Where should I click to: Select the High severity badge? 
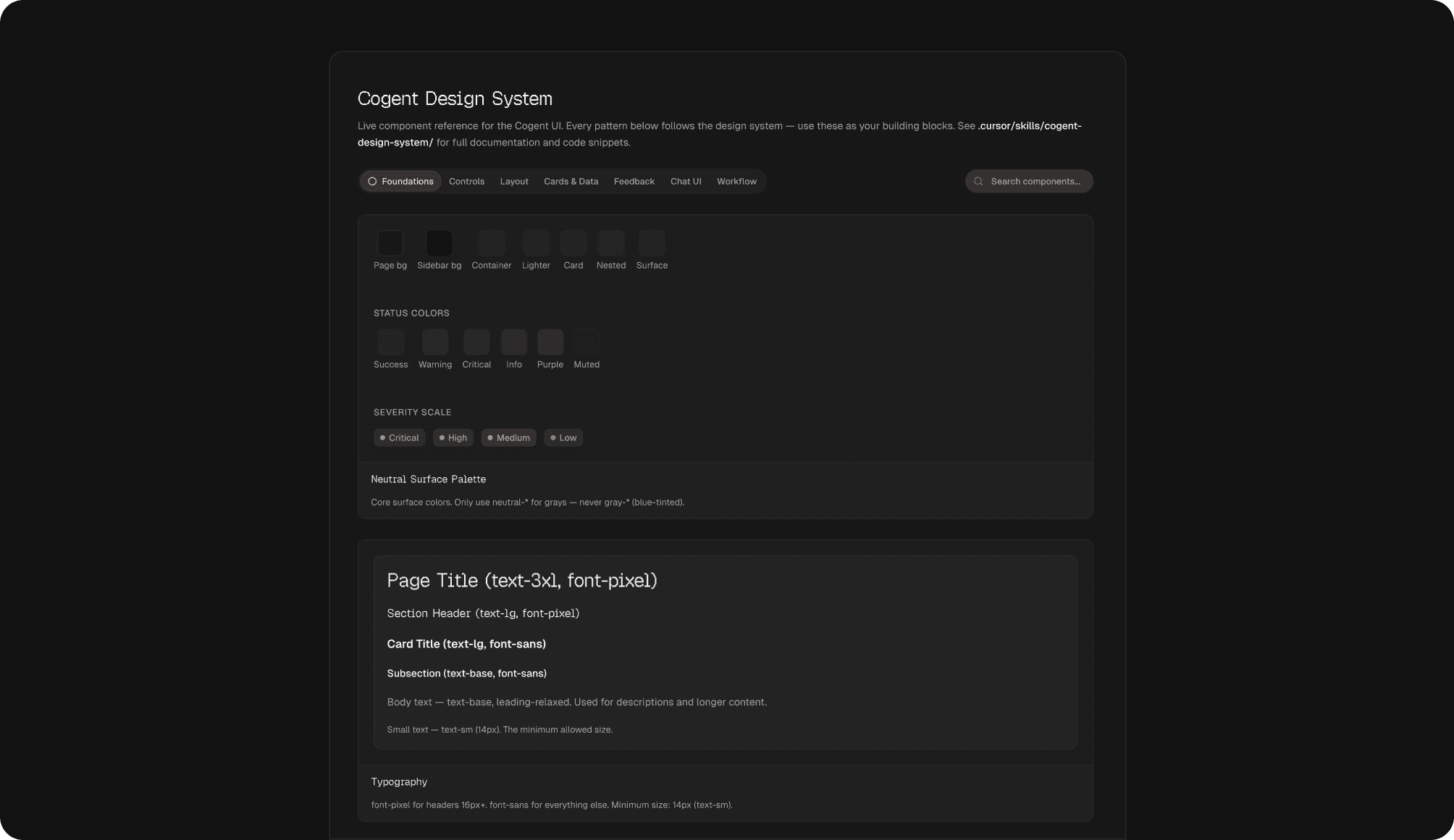pyautogui.click(x=453, y=437)
